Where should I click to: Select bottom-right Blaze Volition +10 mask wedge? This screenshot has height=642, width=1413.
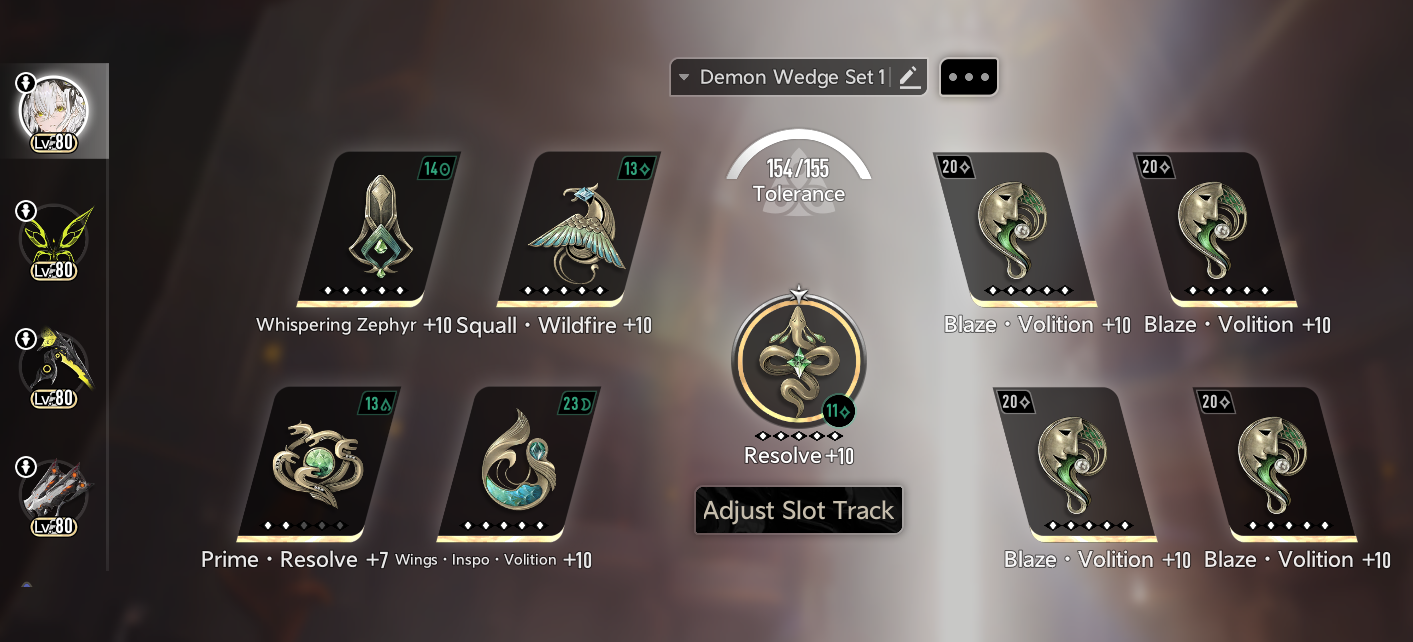1275,464
